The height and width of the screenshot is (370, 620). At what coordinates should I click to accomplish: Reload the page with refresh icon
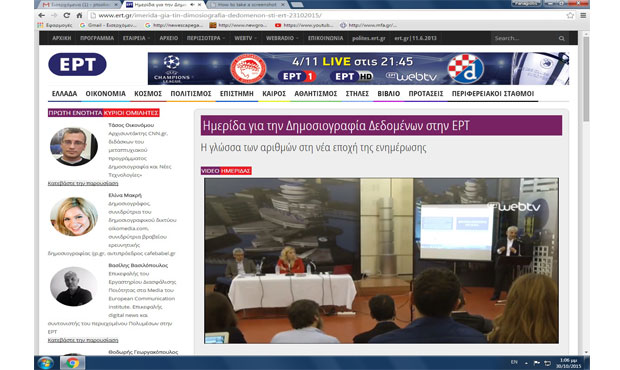(x=66, y=15)
